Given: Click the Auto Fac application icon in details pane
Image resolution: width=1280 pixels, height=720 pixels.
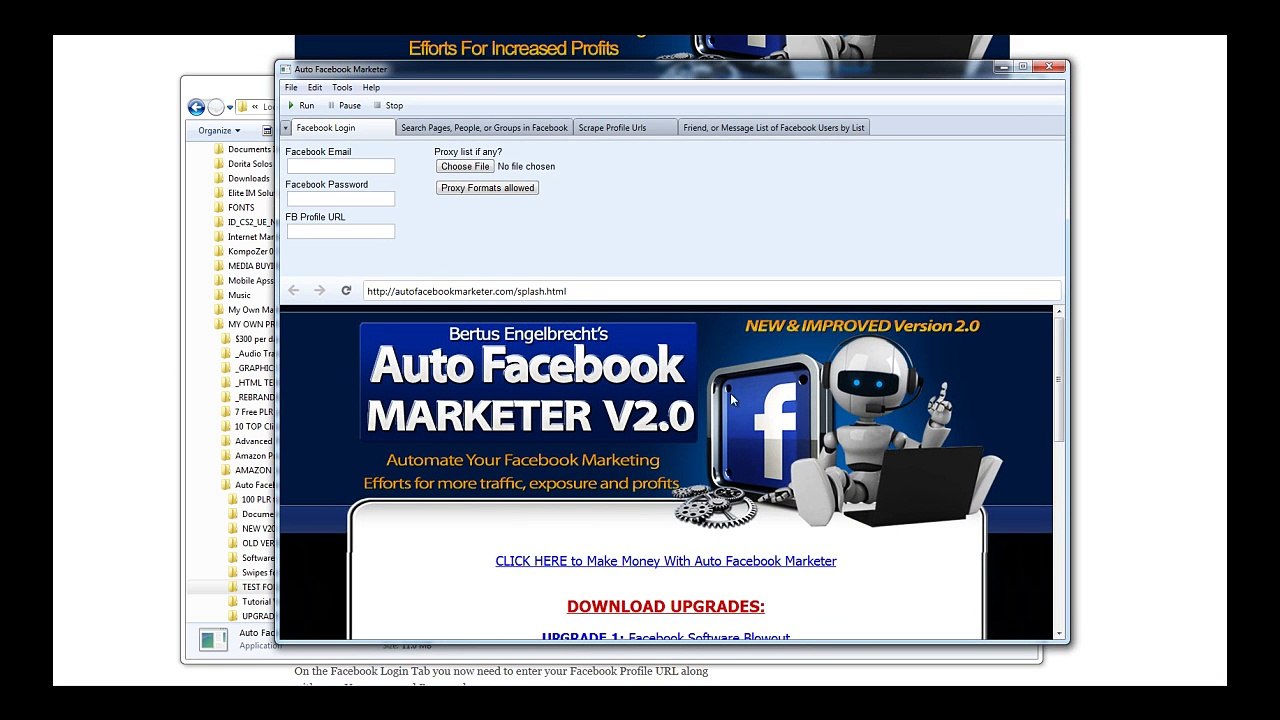Looking at the screenshot, I should click(x=213, y=639).
